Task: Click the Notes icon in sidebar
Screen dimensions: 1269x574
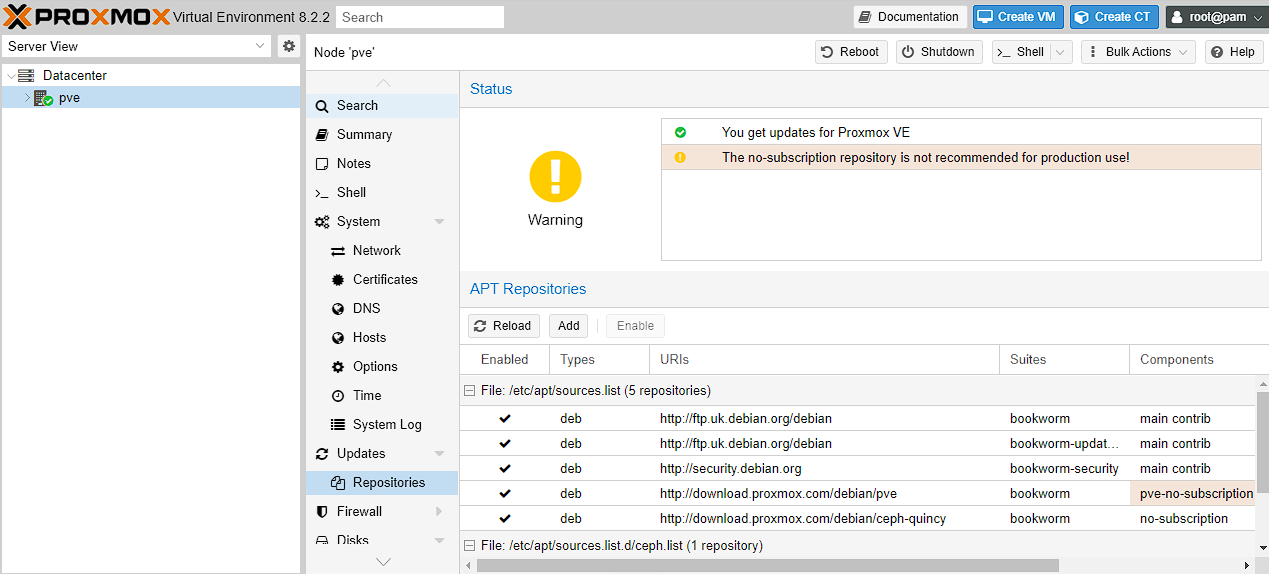Action: click(322, 164)
